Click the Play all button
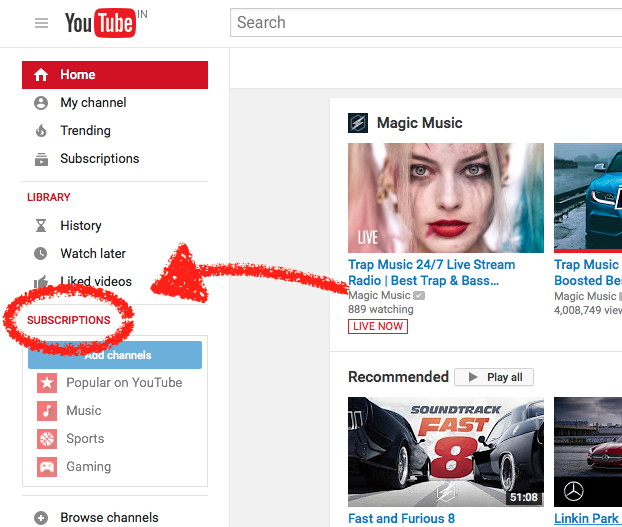The height and width of the screenshot is (527, 622). (494, 377)
